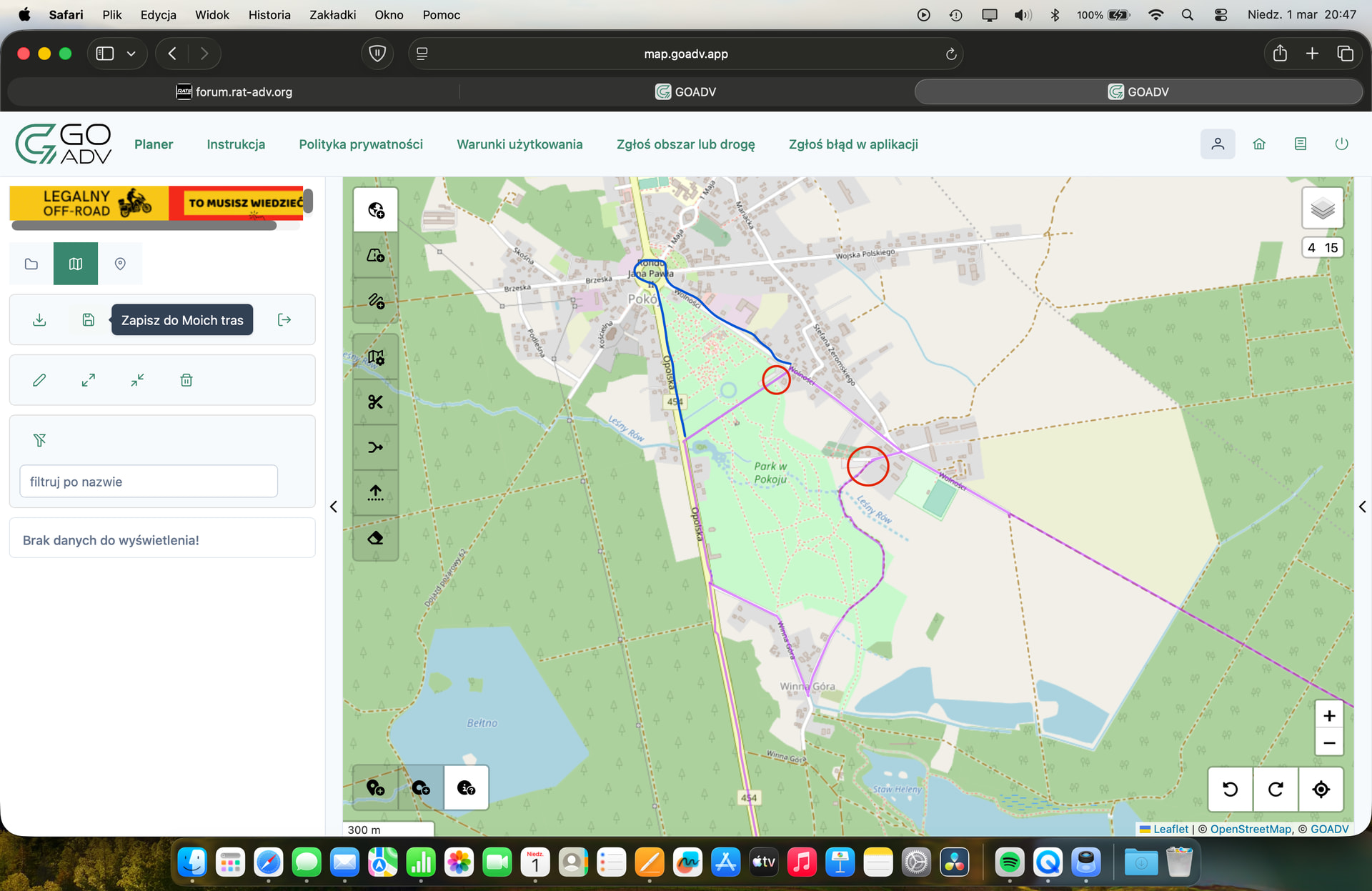Click the pencil edit icon
This screenshot has width=1372, height=891.
(39, 380)
